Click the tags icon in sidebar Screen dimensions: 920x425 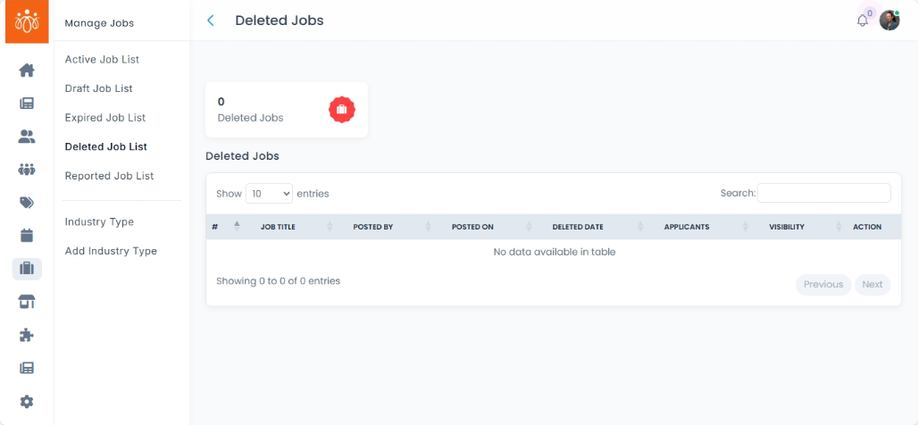pyautogui.click(x=27, y=202)
